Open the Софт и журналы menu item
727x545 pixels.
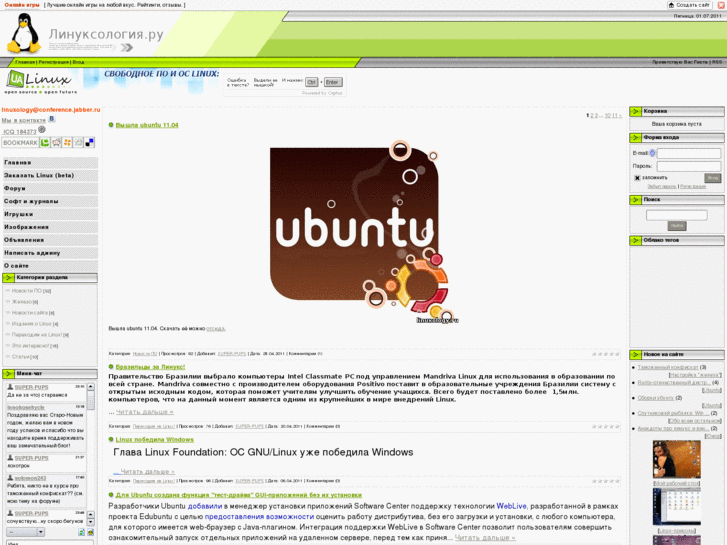pos(50,201)
